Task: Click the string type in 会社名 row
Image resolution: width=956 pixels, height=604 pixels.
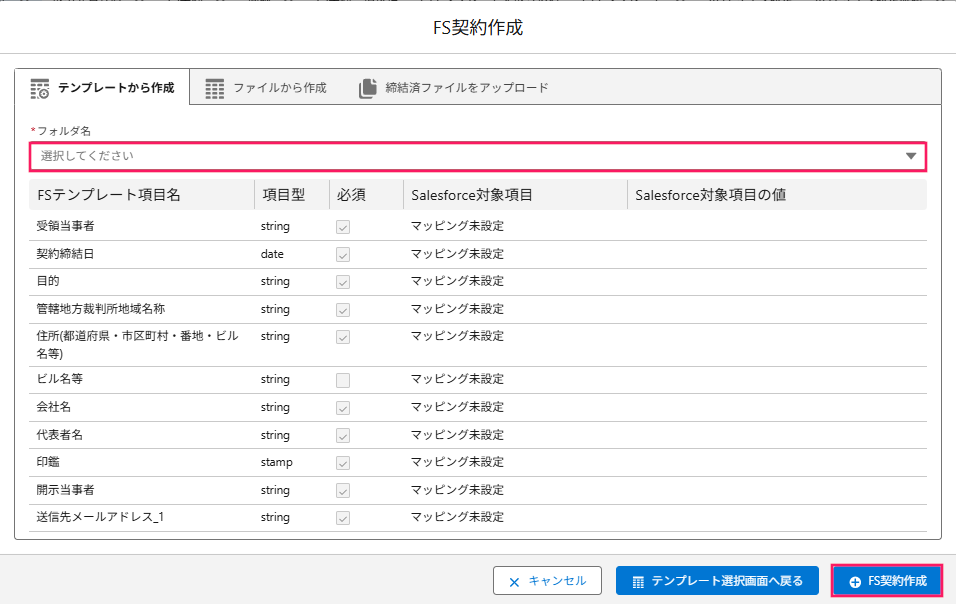Action: point(275,407)
